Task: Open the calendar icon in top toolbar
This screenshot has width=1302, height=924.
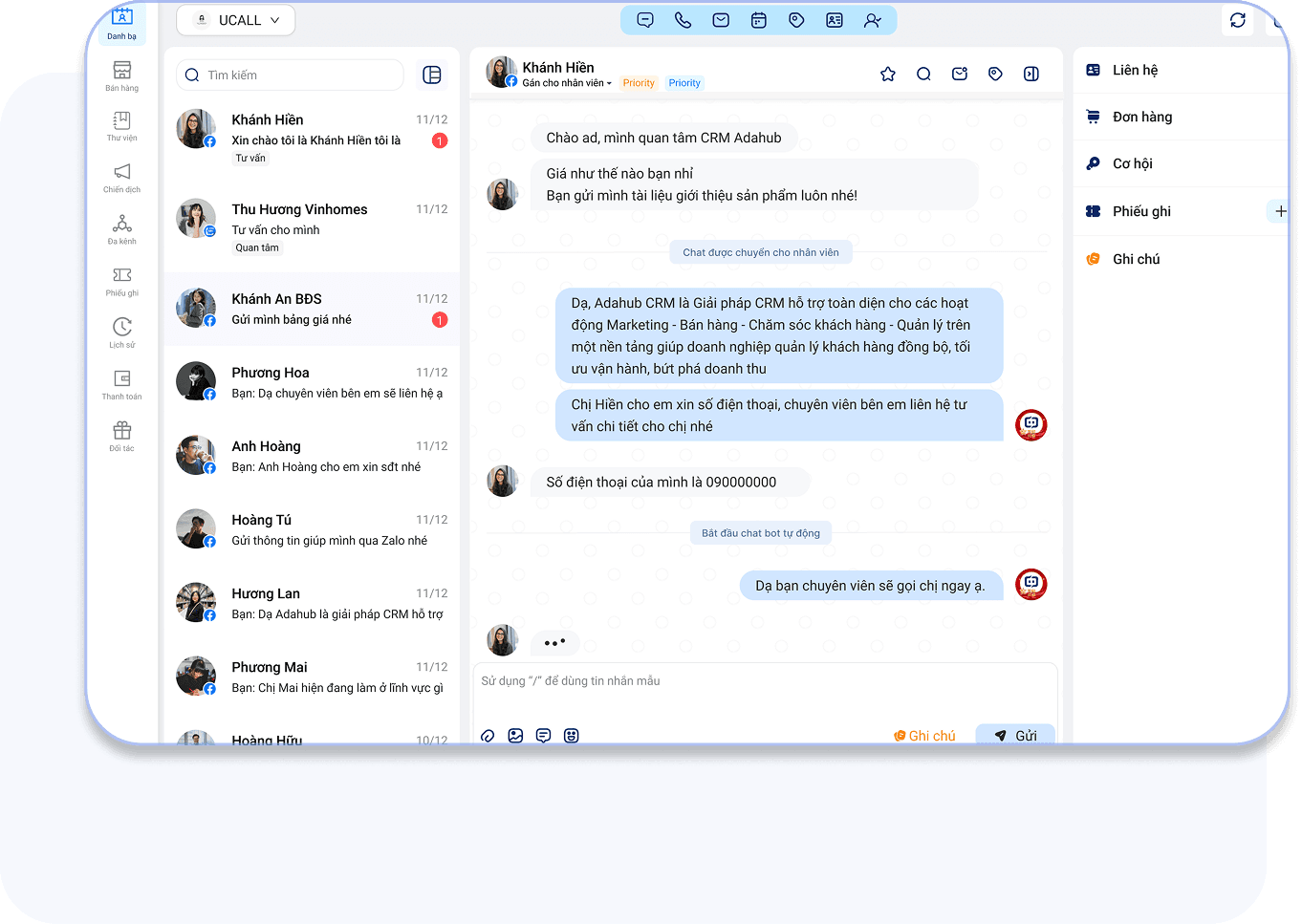Action: click(x=758, y=20)
